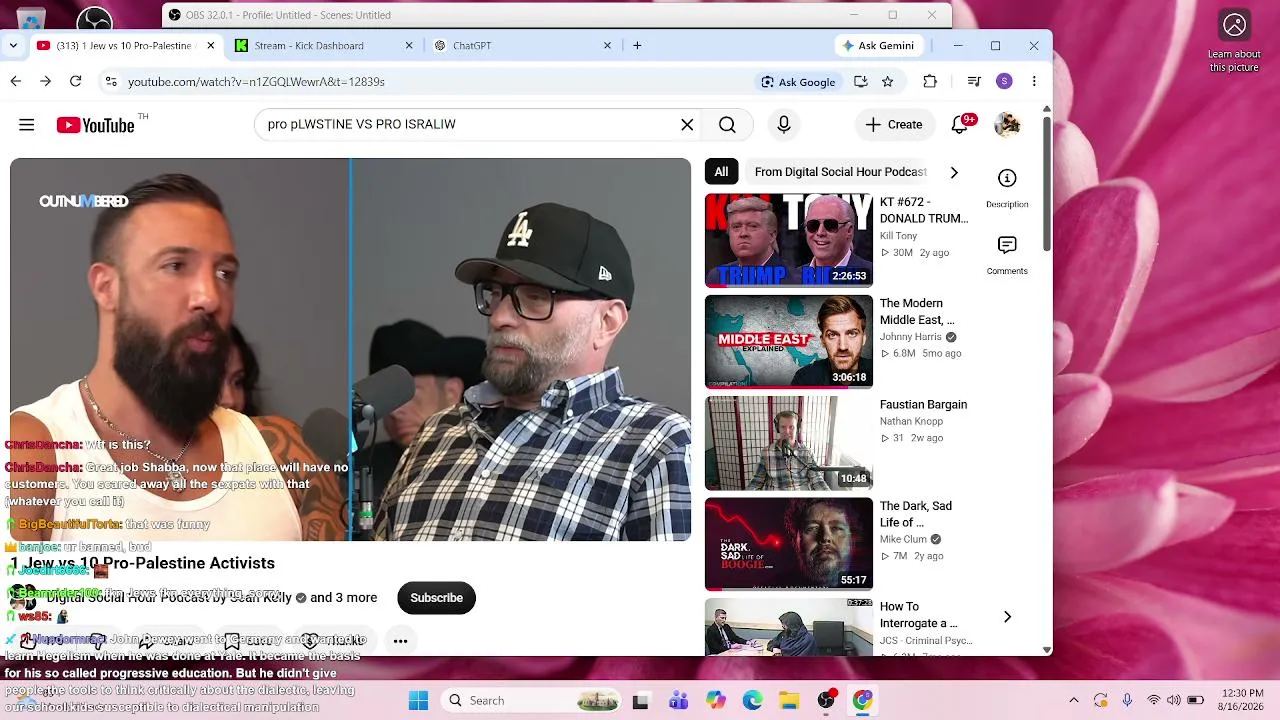Image resolution: width=1280 pixels, height=720 pixels.
Task: Open the video Comments panel
Action: tap(1007, 254)
